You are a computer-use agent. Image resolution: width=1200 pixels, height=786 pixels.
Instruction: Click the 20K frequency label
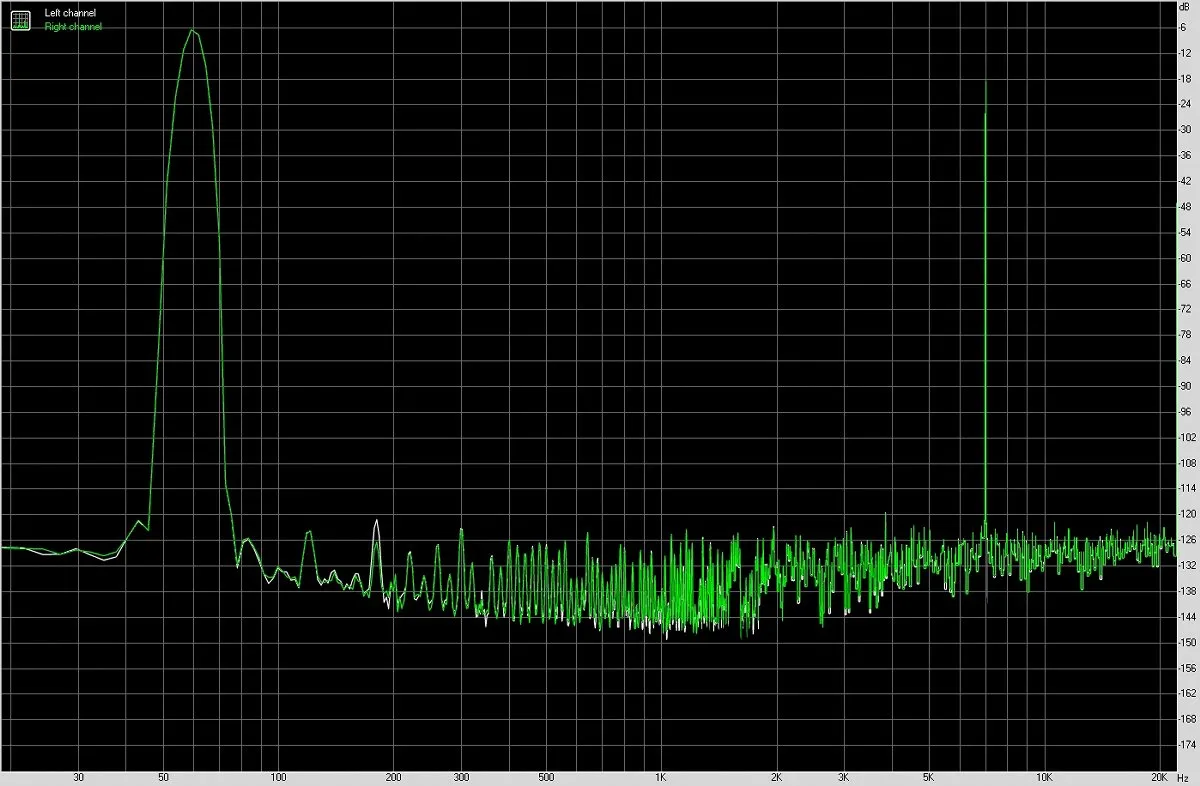pyautogui.click(x=1159, y=777)
